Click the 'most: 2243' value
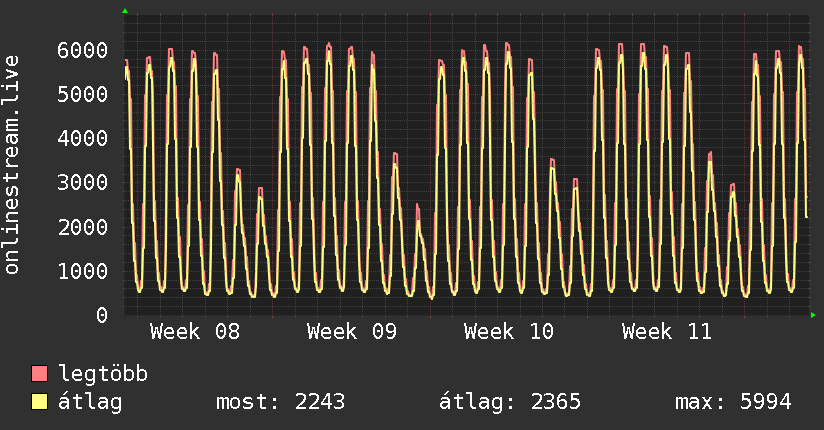 [280, 402]
